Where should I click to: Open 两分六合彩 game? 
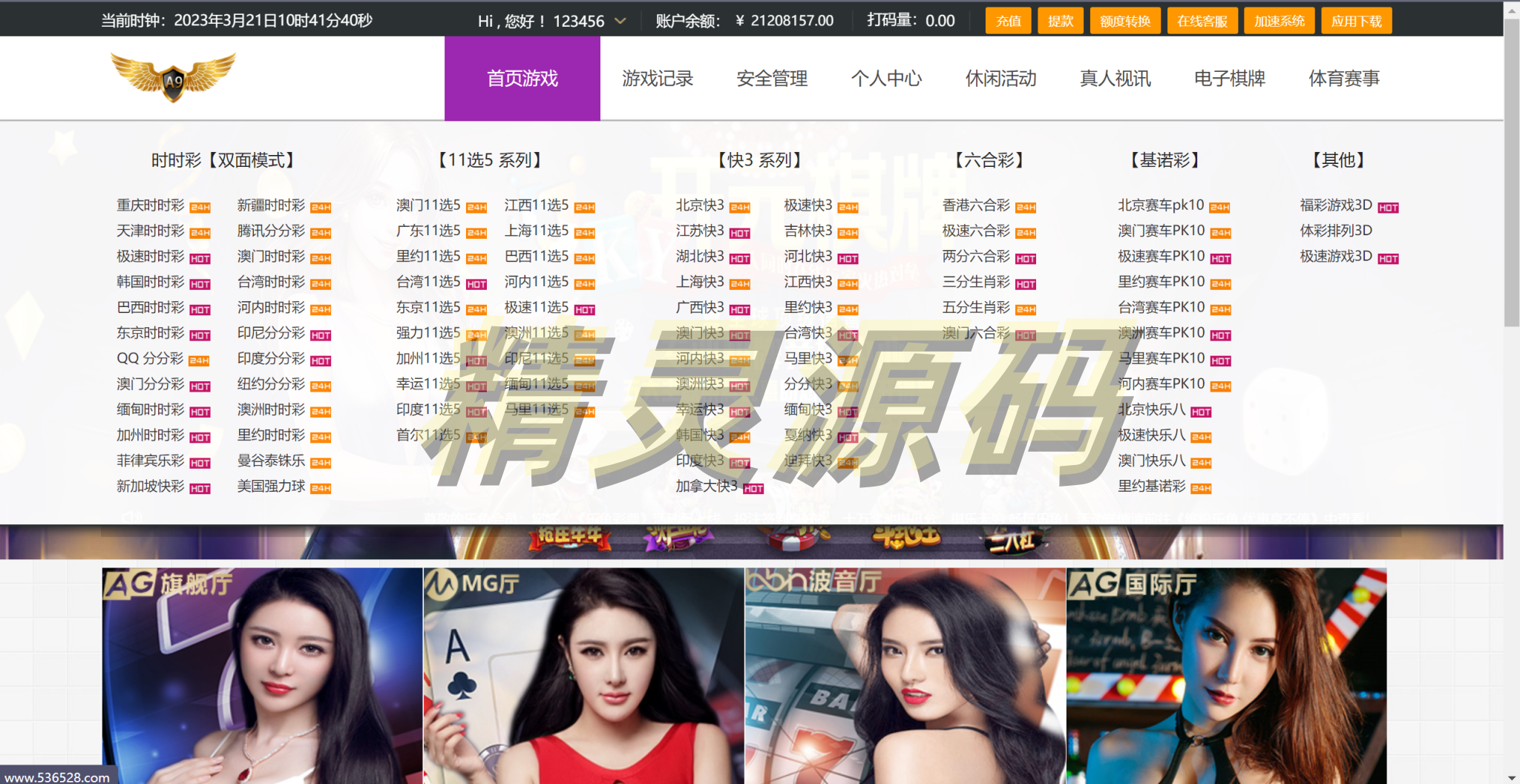click(976, 257)
